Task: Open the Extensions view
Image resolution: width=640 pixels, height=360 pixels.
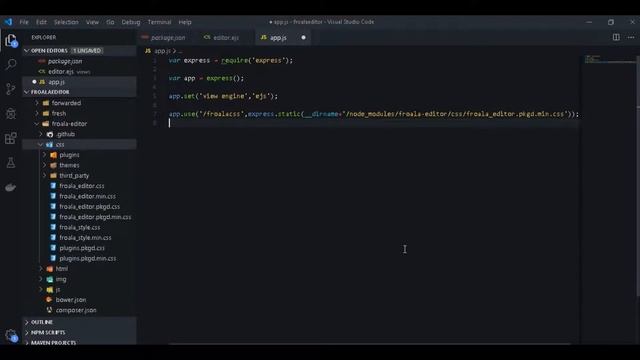Action: pos(11,138)
